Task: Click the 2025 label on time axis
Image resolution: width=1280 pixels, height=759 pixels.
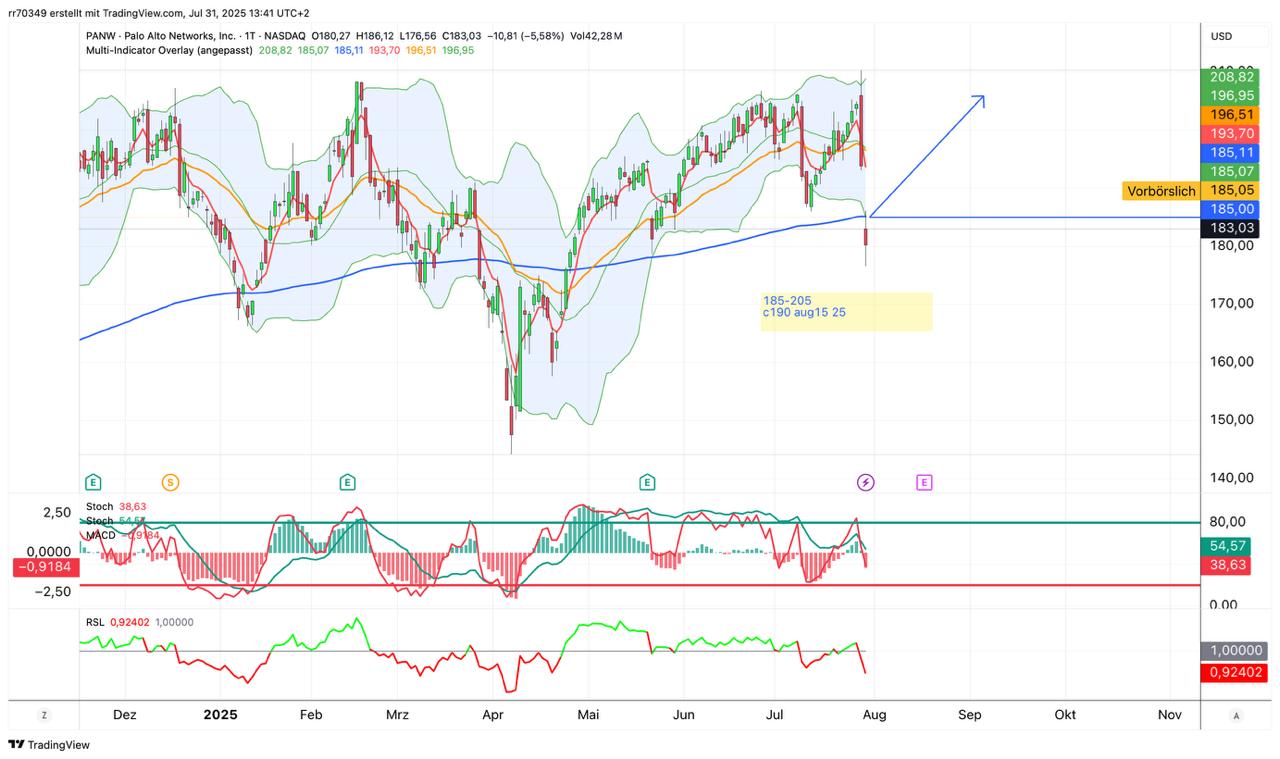Action: [220, 715]
